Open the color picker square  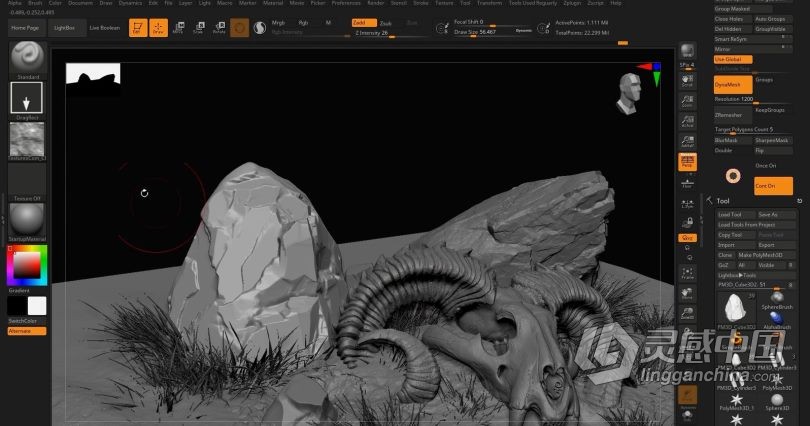click(27, 265)
